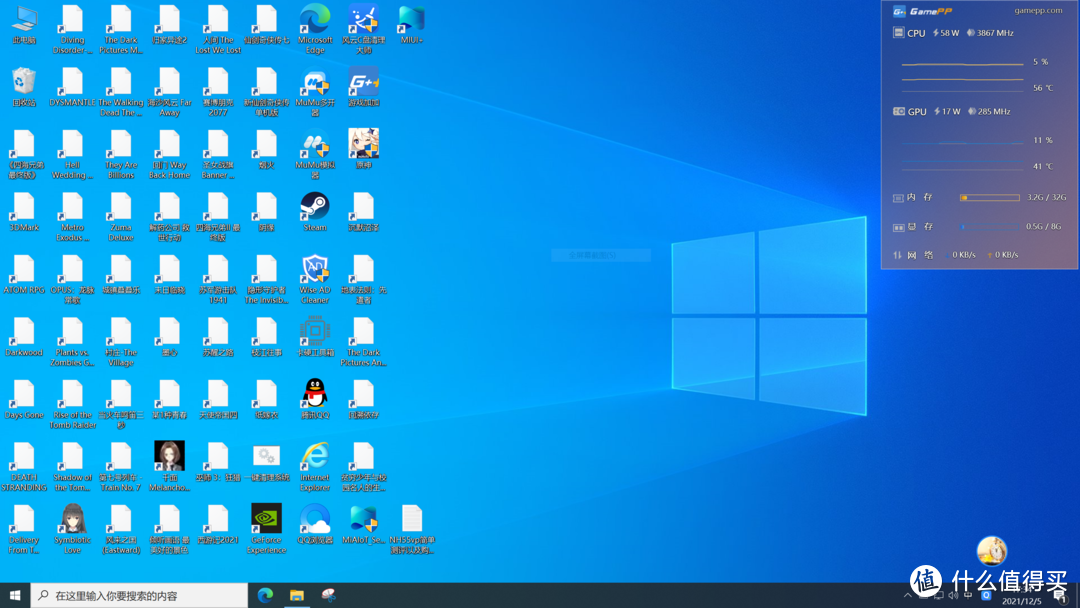Viewport: 1080px width, 608px height.
Task: Click the speaker volume icon in the tray
Action: pyautogui.click(x=953, y=595)
